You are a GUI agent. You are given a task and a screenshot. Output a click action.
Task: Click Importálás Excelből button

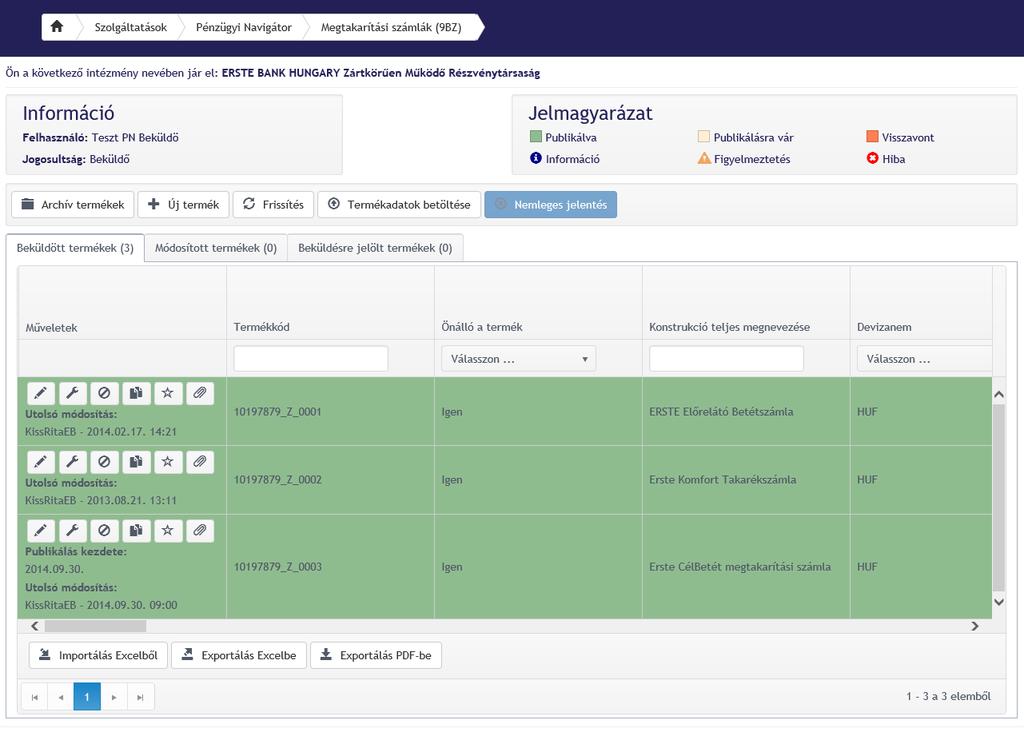coord(98,655)
